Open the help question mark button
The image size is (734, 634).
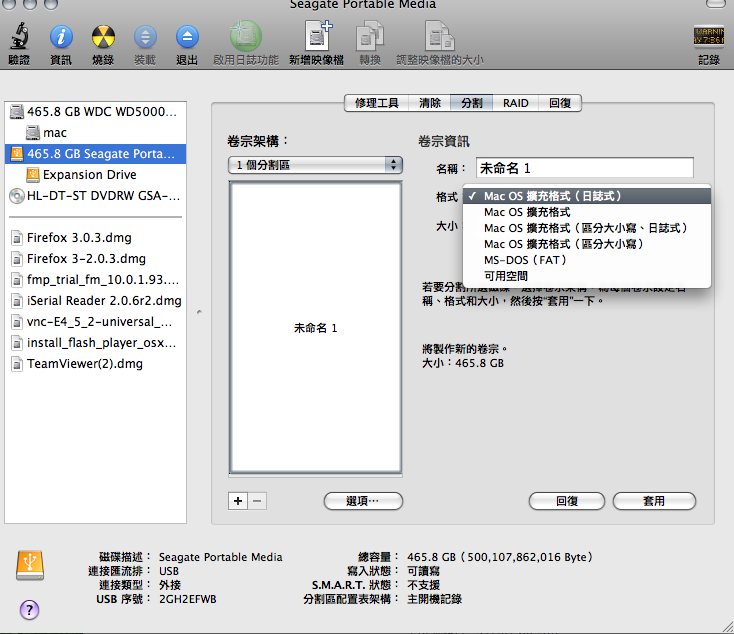pos(29,610)
